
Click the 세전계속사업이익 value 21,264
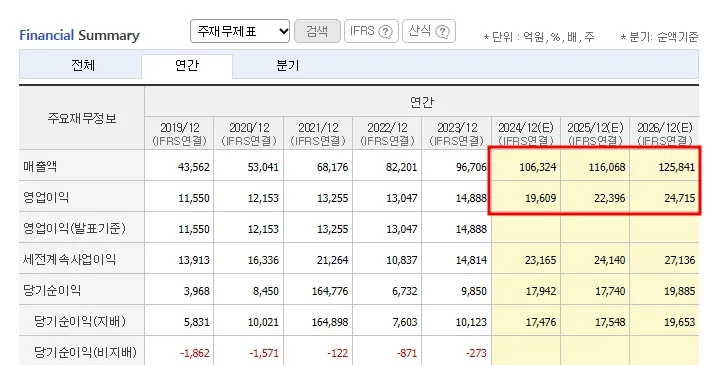point(333,260)
